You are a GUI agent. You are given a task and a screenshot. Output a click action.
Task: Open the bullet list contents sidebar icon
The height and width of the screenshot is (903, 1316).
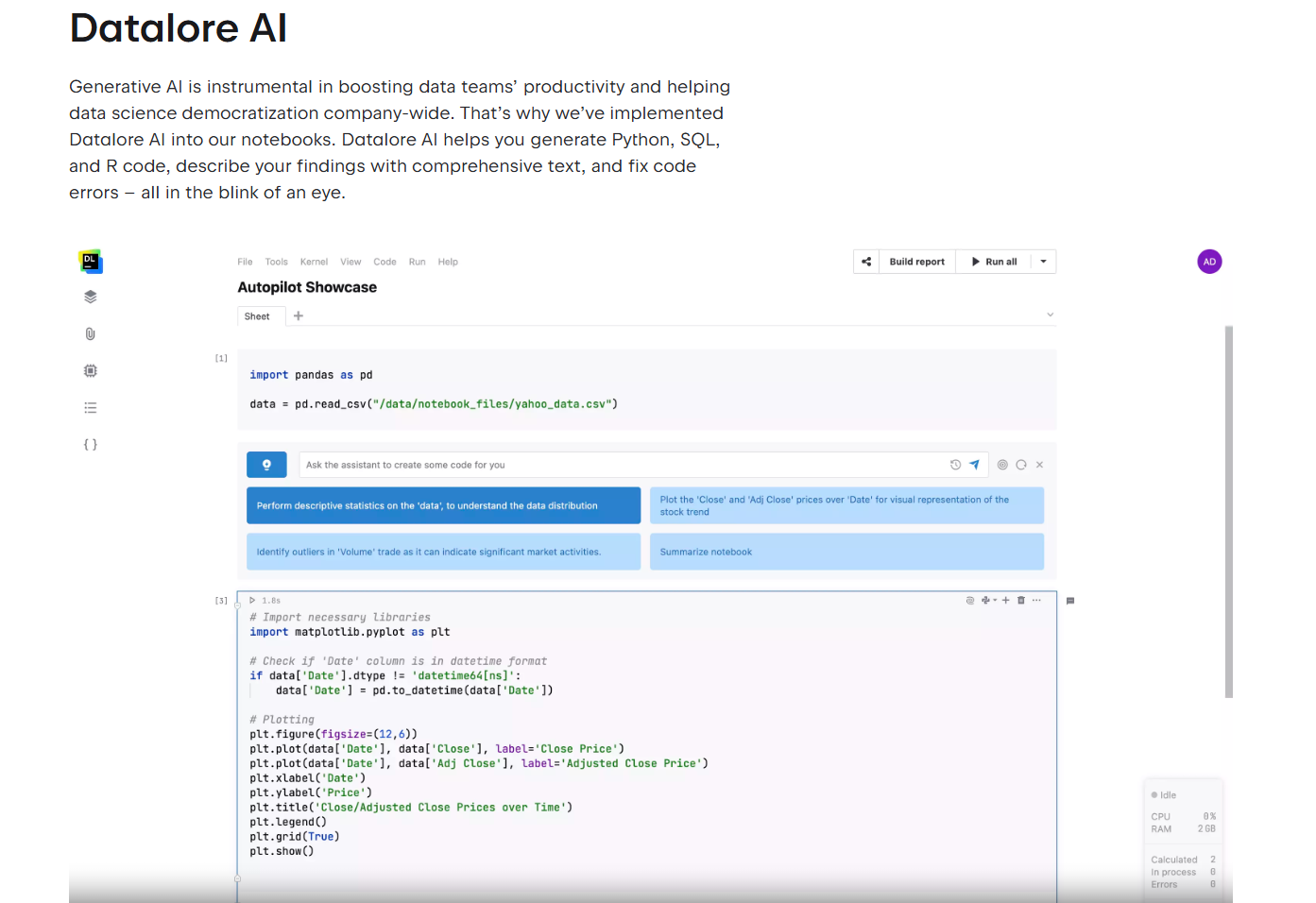point(91,408)
